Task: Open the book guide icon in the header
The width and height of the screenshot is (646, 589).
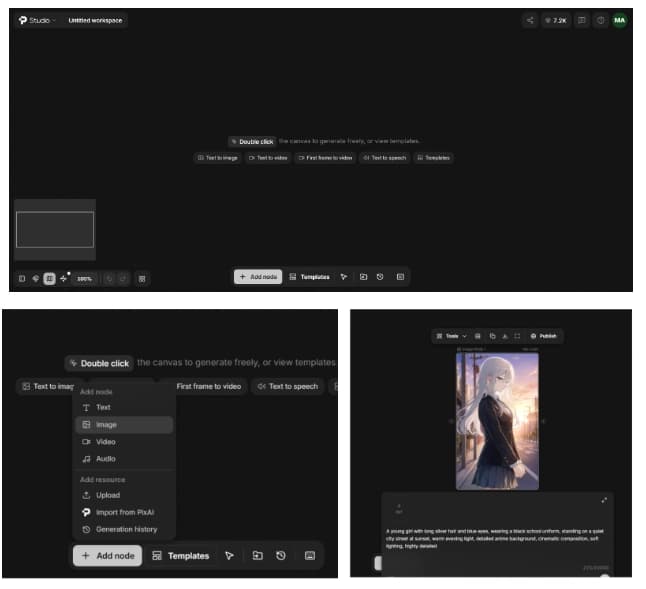Action: click(x=581, y=20)
